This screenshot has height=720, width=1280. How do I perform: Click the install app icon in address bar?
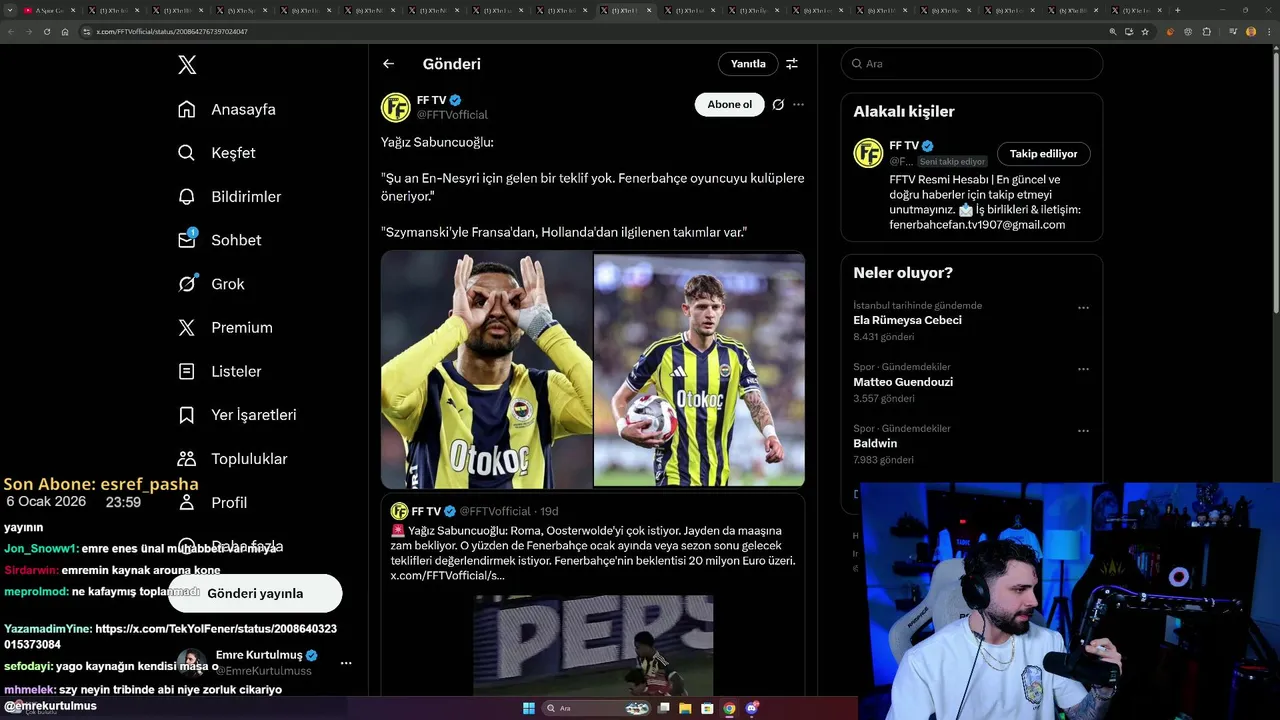point(1129,32)
